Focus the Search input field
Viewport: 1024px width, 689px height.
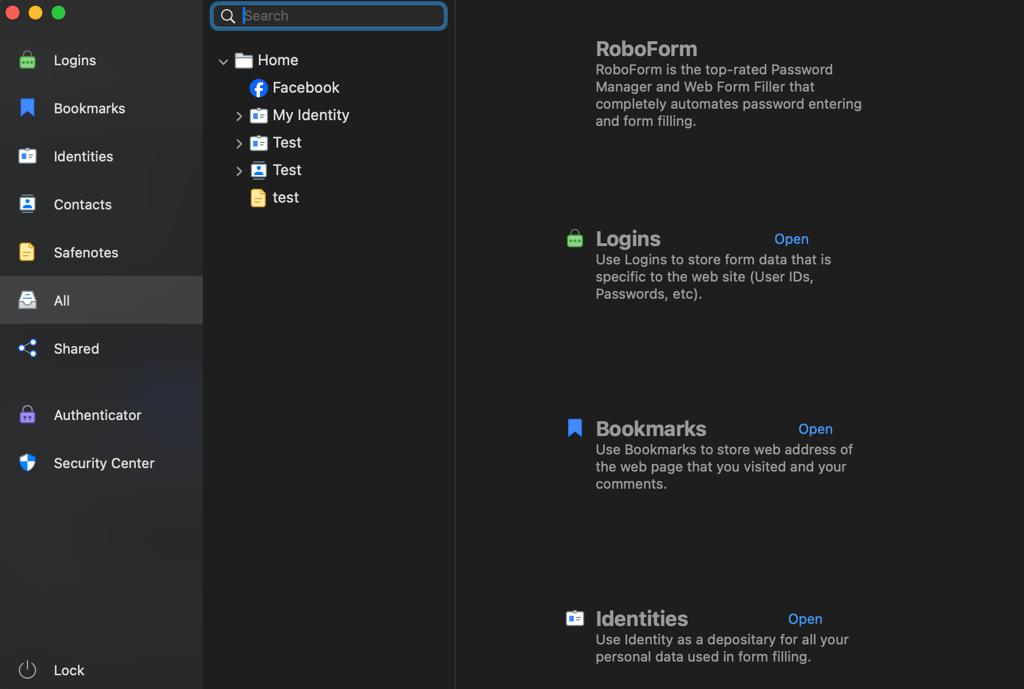329,16
